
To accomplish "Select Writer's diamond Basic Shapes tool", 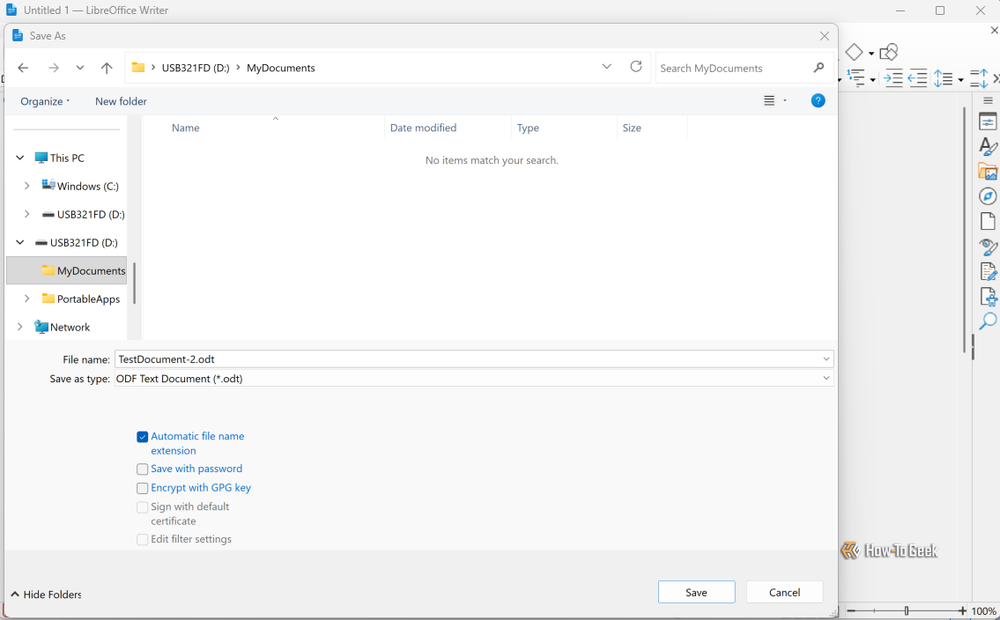I will coord(854,52).
